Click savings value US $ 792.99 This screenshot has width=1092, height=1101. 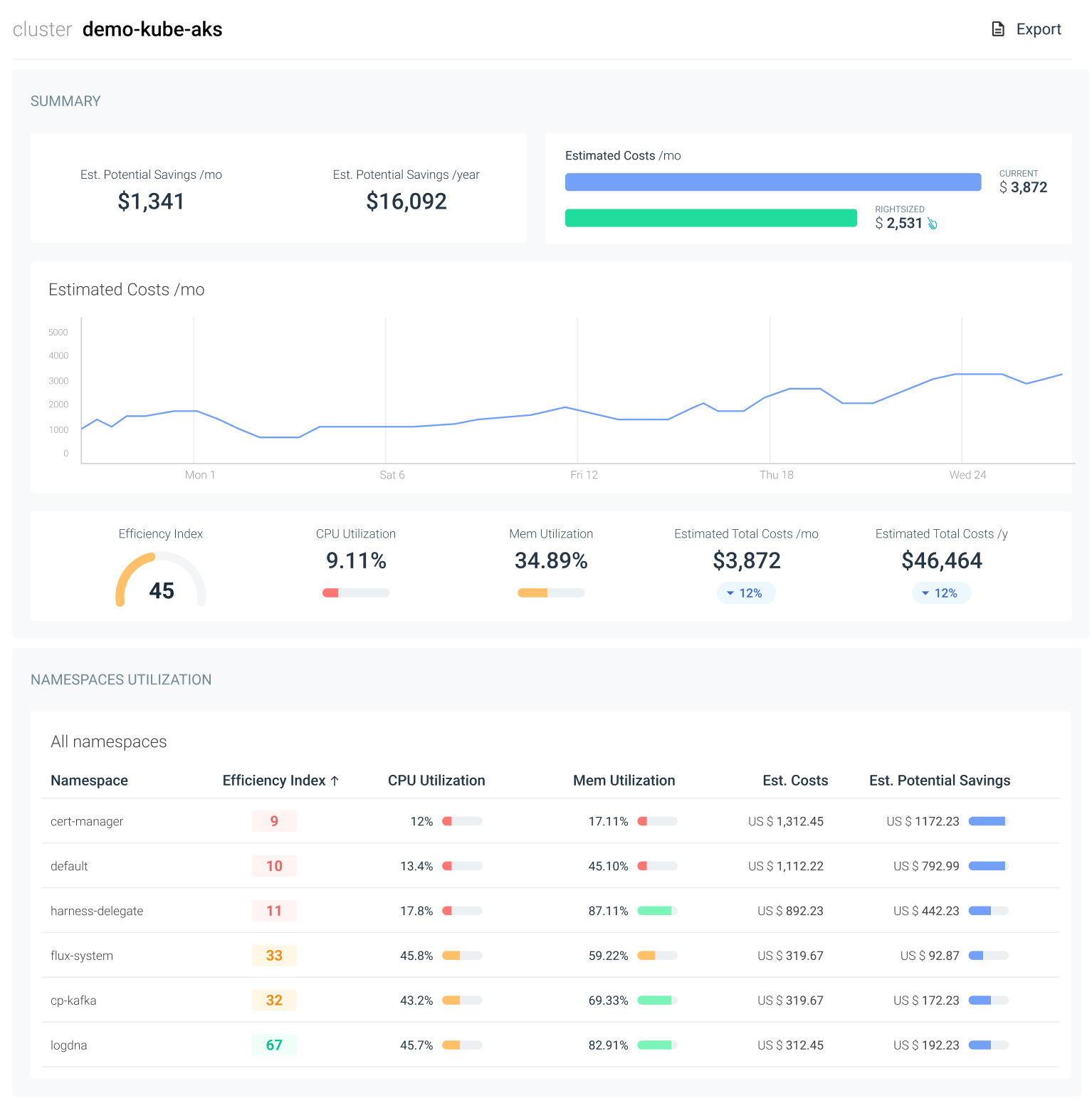(926, 866)
